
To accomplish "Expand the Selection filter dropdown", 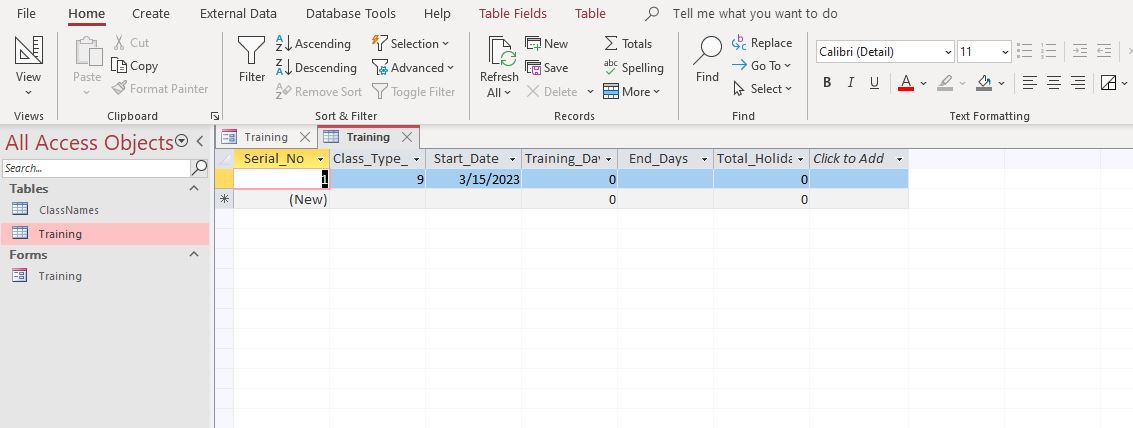I will (410, 44).
